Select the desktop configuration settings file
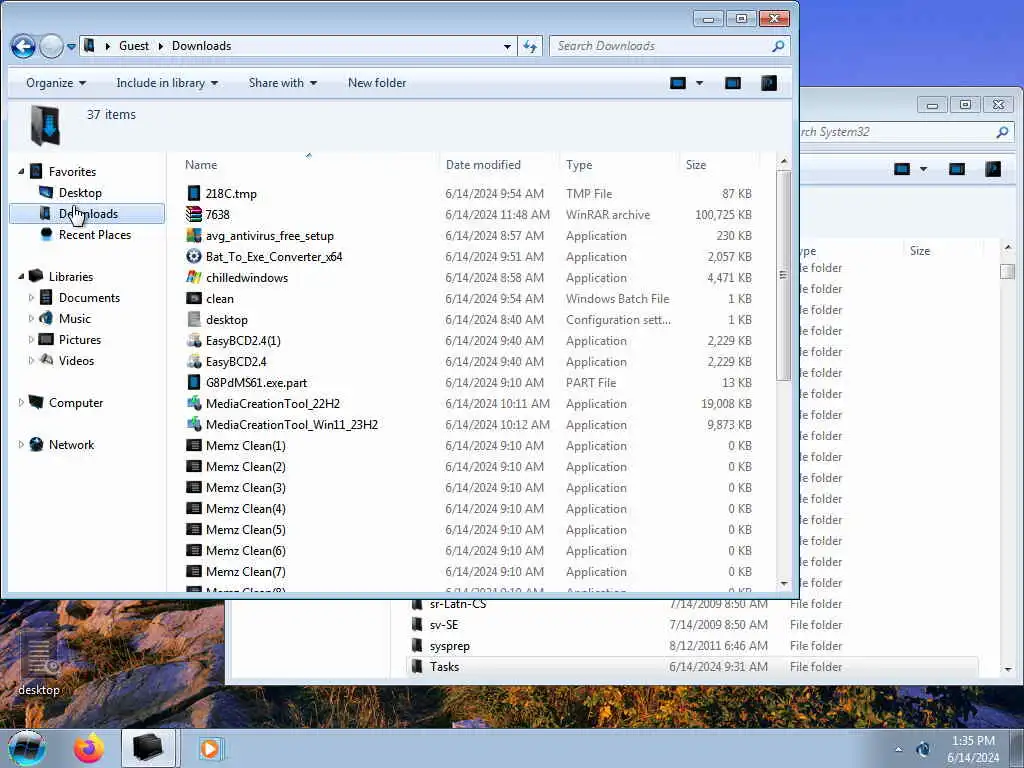The width and height of the screenshot is (1024, 768). [x=226, y=319]
